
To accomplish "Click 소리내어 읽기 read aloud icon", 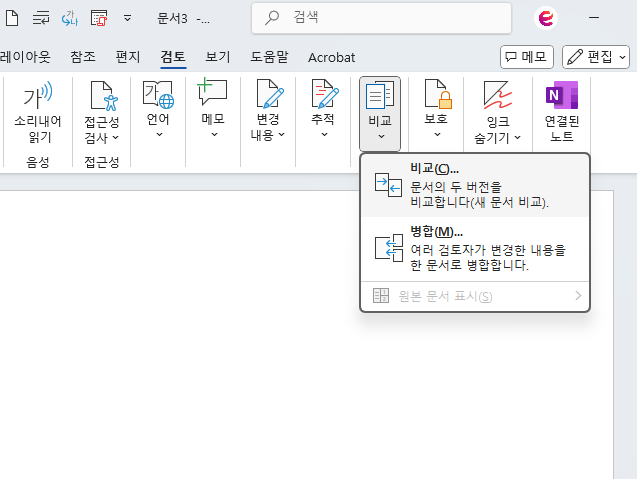I will coord(38,95).
